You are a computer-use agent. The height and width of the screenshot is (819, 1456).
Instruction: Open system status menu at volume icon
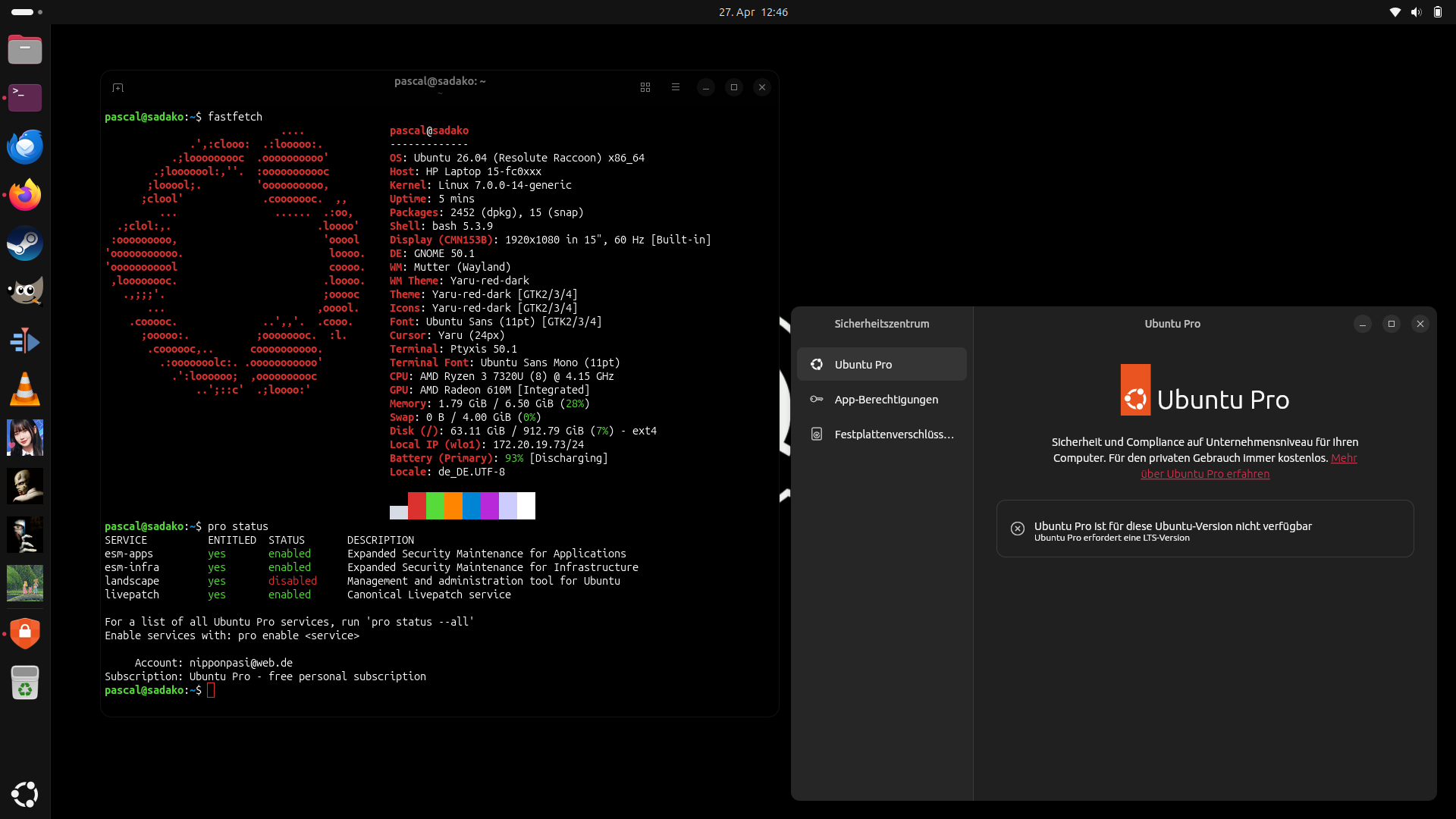(x=1416, y=12)
